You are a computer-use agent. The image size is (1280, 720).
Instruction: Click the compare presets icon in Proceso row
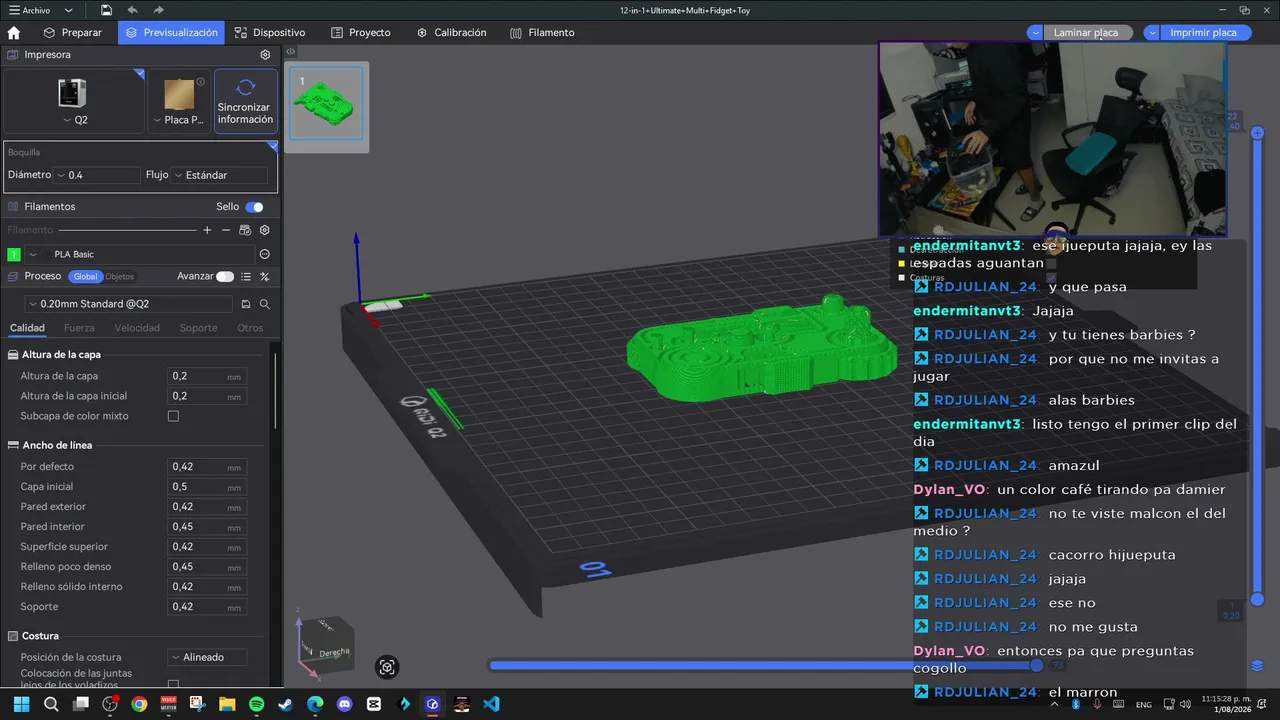coord(265,276)
